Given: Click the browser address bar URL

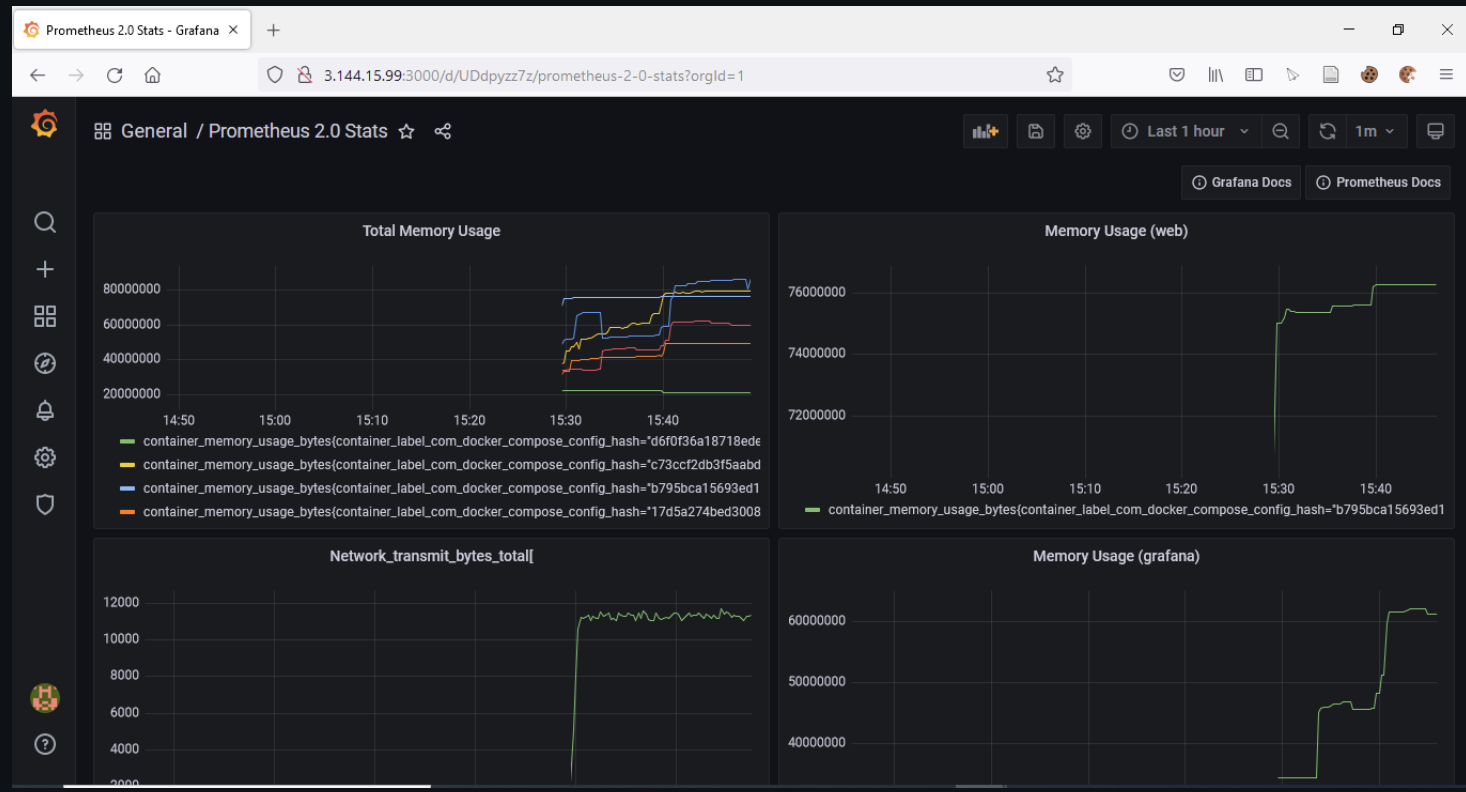Looking at the screenshot, I should pyautogui.click(x=534, y=75).
